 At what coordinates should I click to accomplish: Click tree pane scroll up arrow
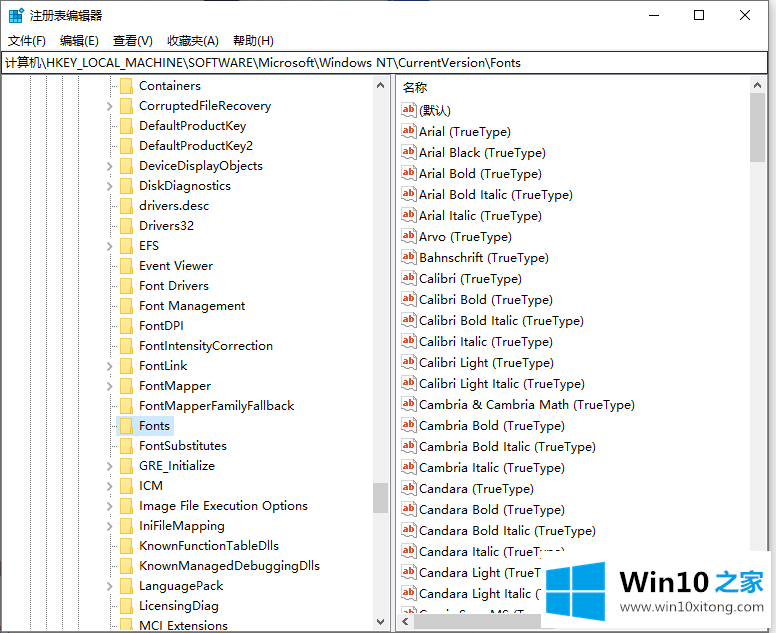click(x=380, y=85)
